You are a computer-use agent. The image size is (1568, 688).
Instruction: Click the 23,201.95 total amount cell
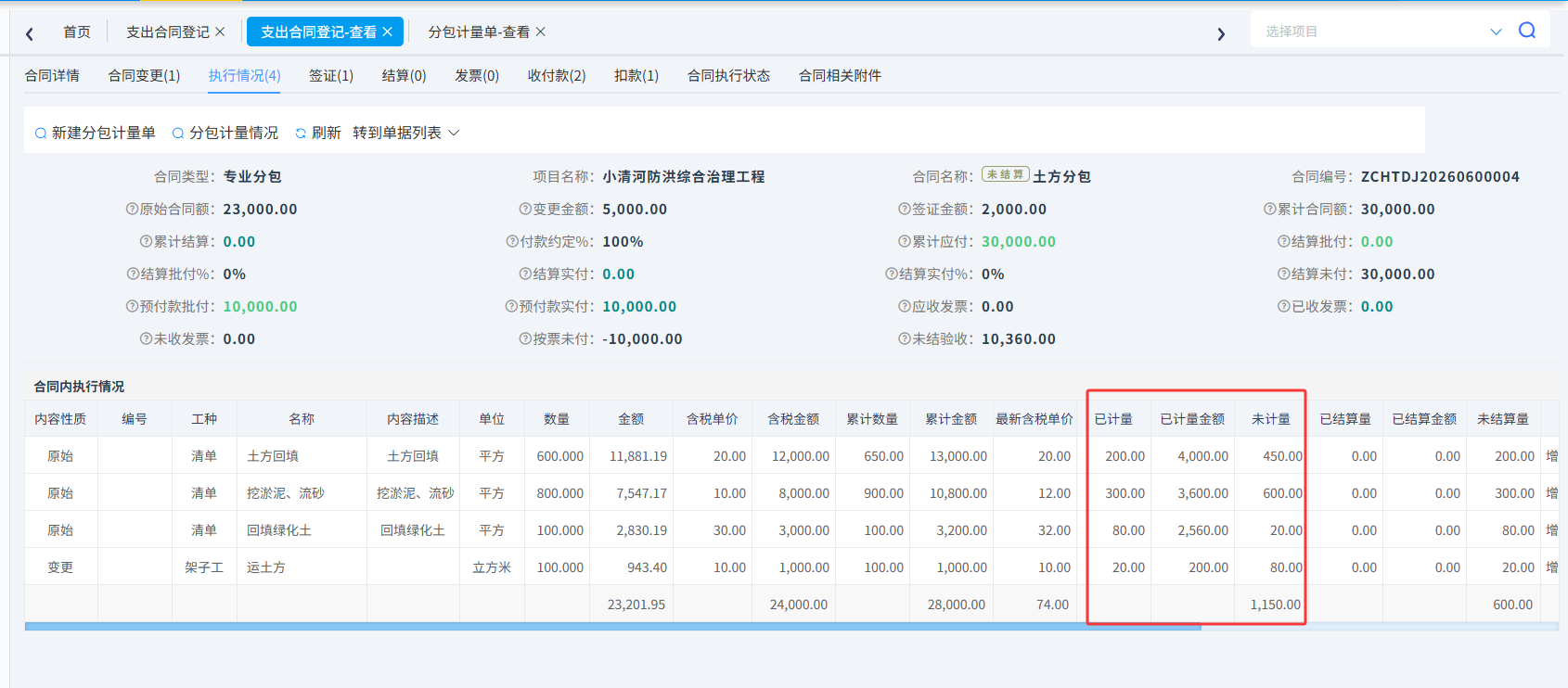point(631,605)
